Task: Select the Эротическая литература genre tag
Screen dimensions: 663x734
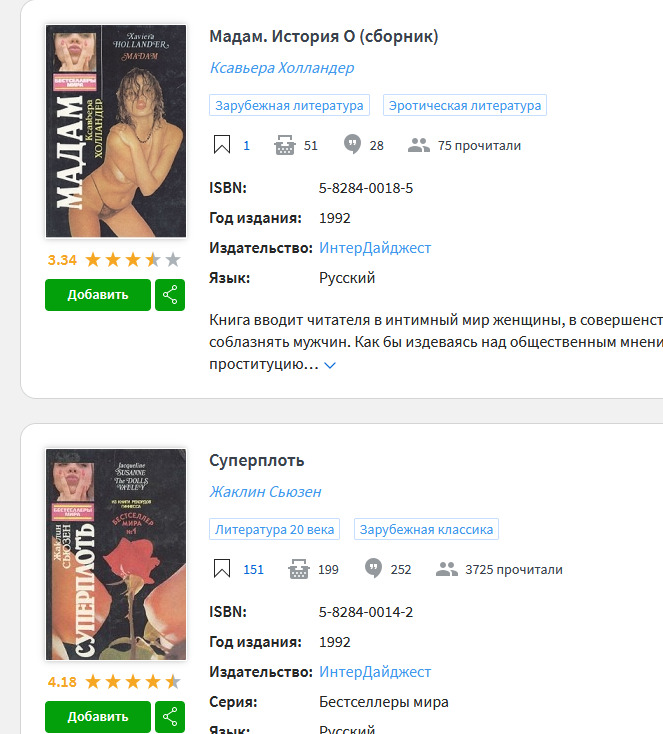Action: tap(465, 105)
